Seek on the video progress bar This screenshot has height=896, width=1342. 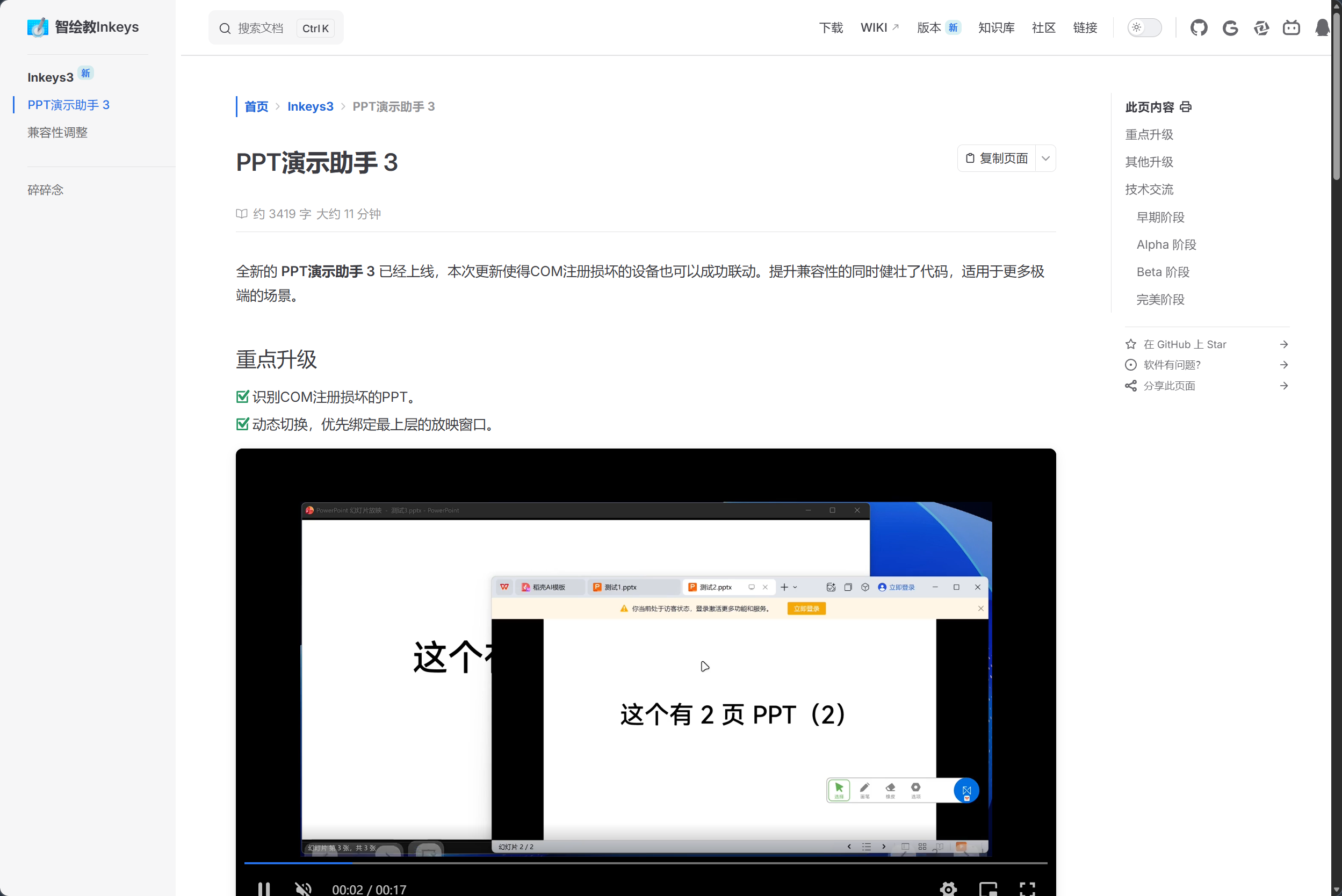point(646,863)
